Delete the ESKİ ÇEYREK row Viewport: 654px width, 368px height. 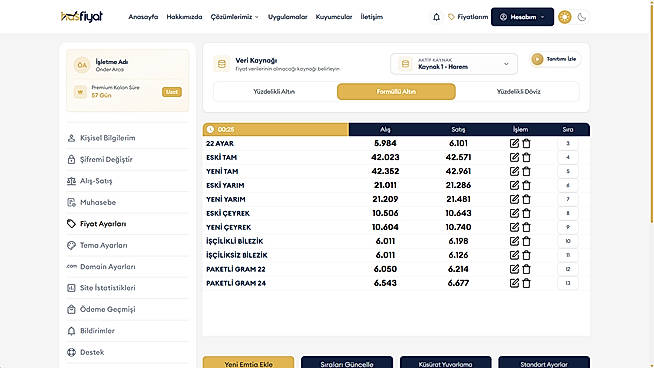tap(526, 213)
